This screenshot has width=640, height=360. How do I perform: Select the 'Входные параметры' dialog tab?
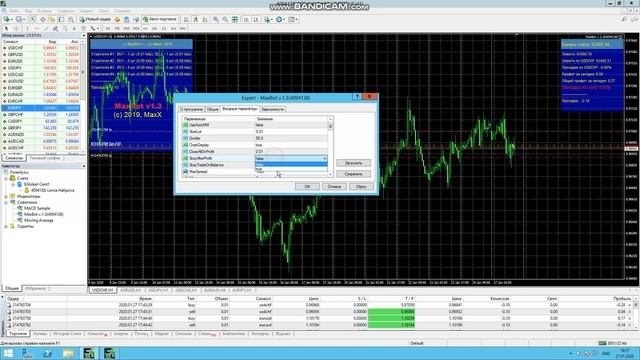coord(240,109)
